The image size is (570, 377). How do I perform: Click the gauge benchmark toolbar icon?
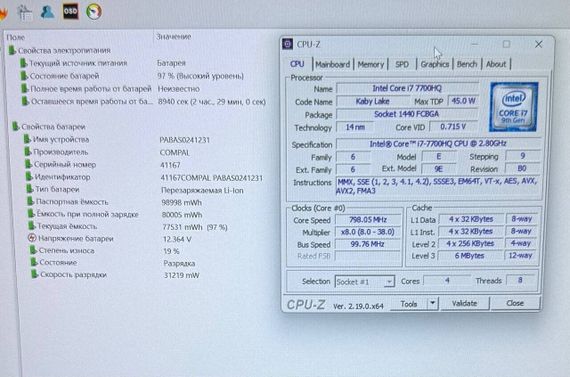tap(94, 11)
